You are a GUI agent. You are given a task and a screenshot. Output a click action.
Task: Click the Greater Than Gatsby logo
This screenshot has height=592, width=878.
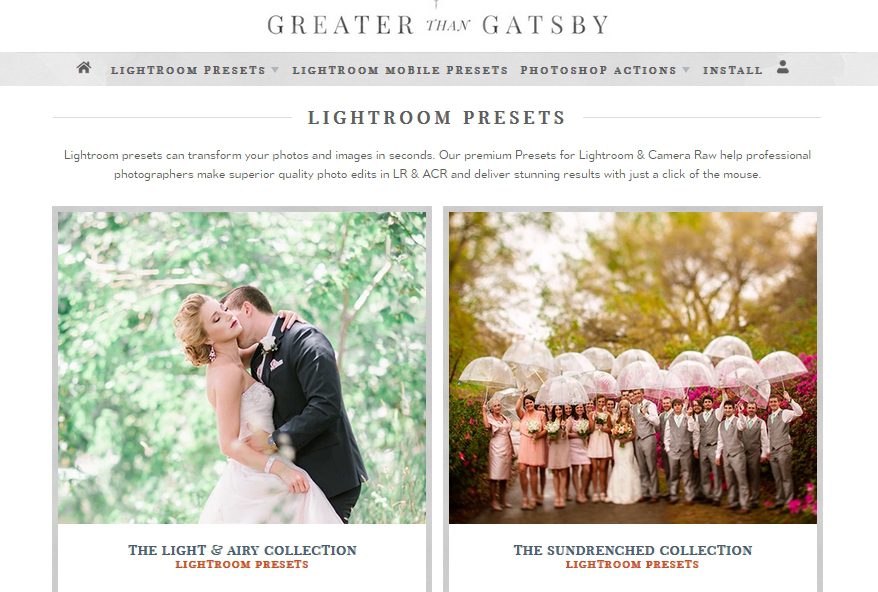(x=438, y=25)
